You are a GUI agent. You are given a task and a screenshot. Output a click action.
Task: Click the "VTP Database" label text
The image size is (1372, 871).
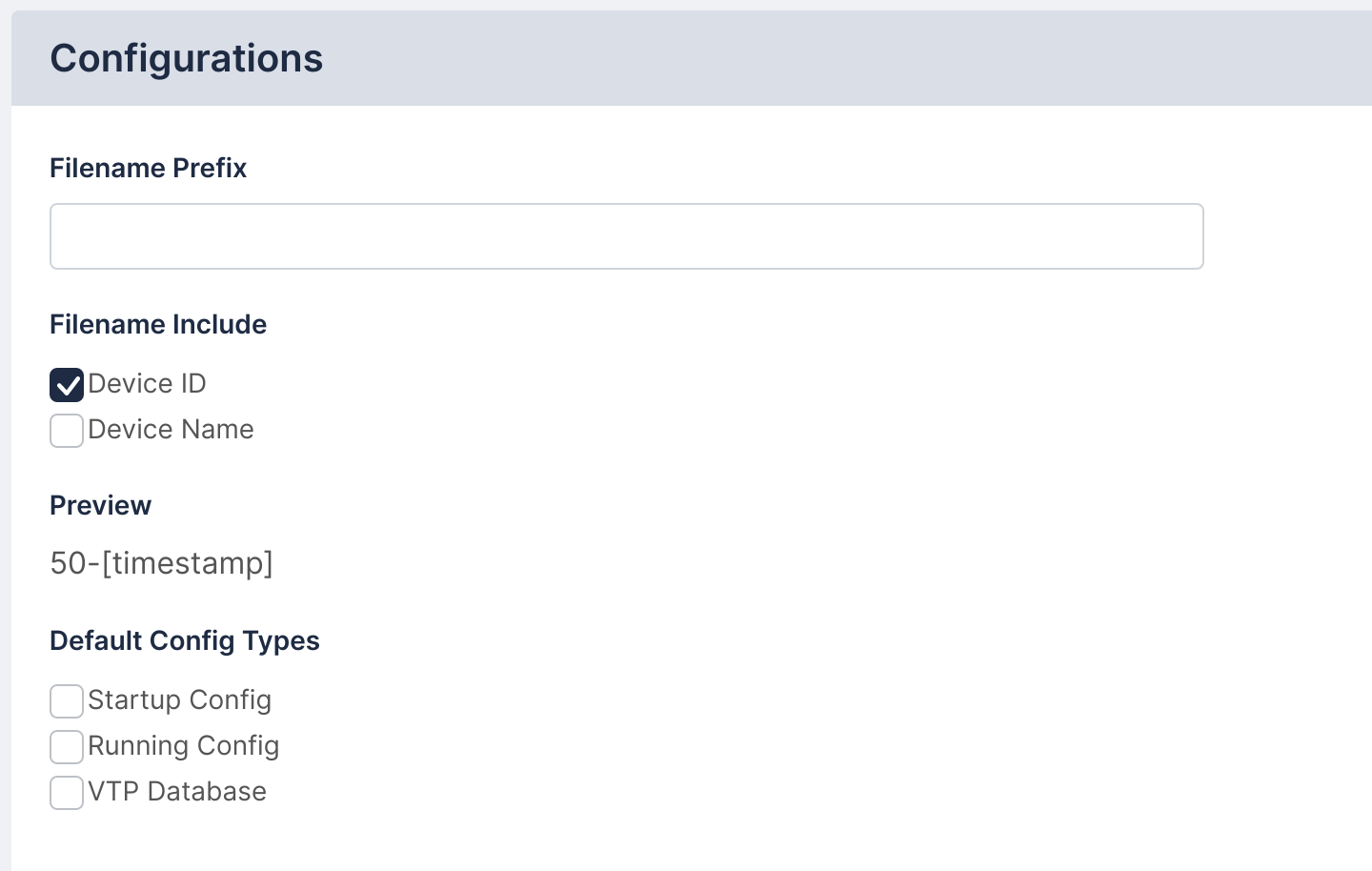[x=176, y=792]
